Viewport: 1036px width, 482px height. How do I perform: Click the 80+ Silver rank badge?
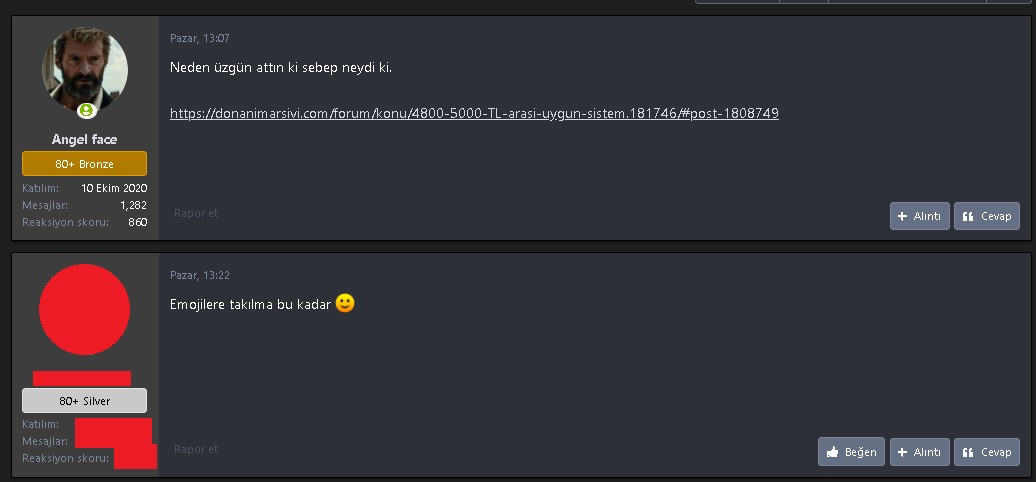pos(85,401)
